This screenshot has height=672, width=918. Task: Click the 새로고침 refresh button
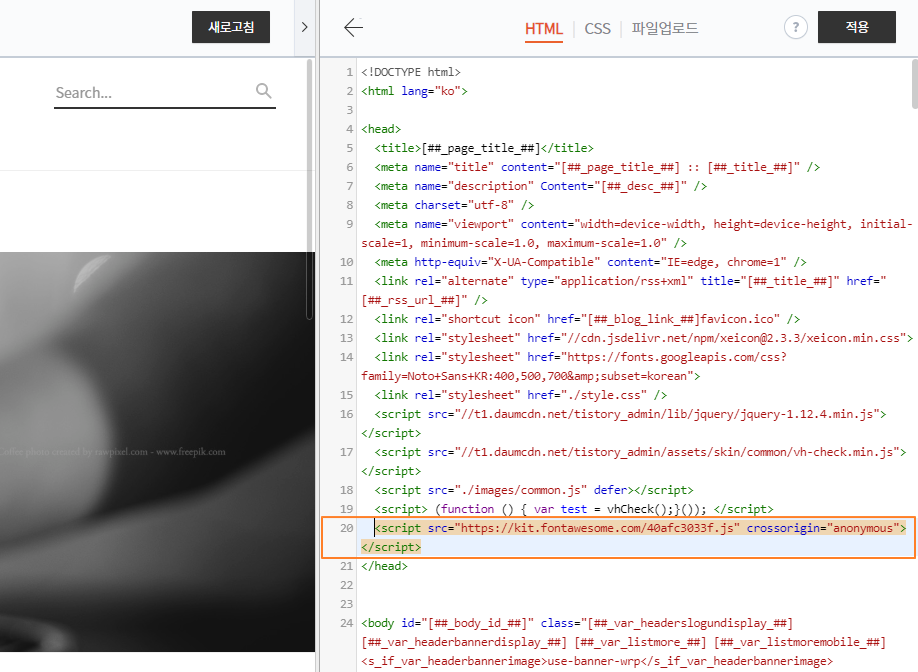231,27
